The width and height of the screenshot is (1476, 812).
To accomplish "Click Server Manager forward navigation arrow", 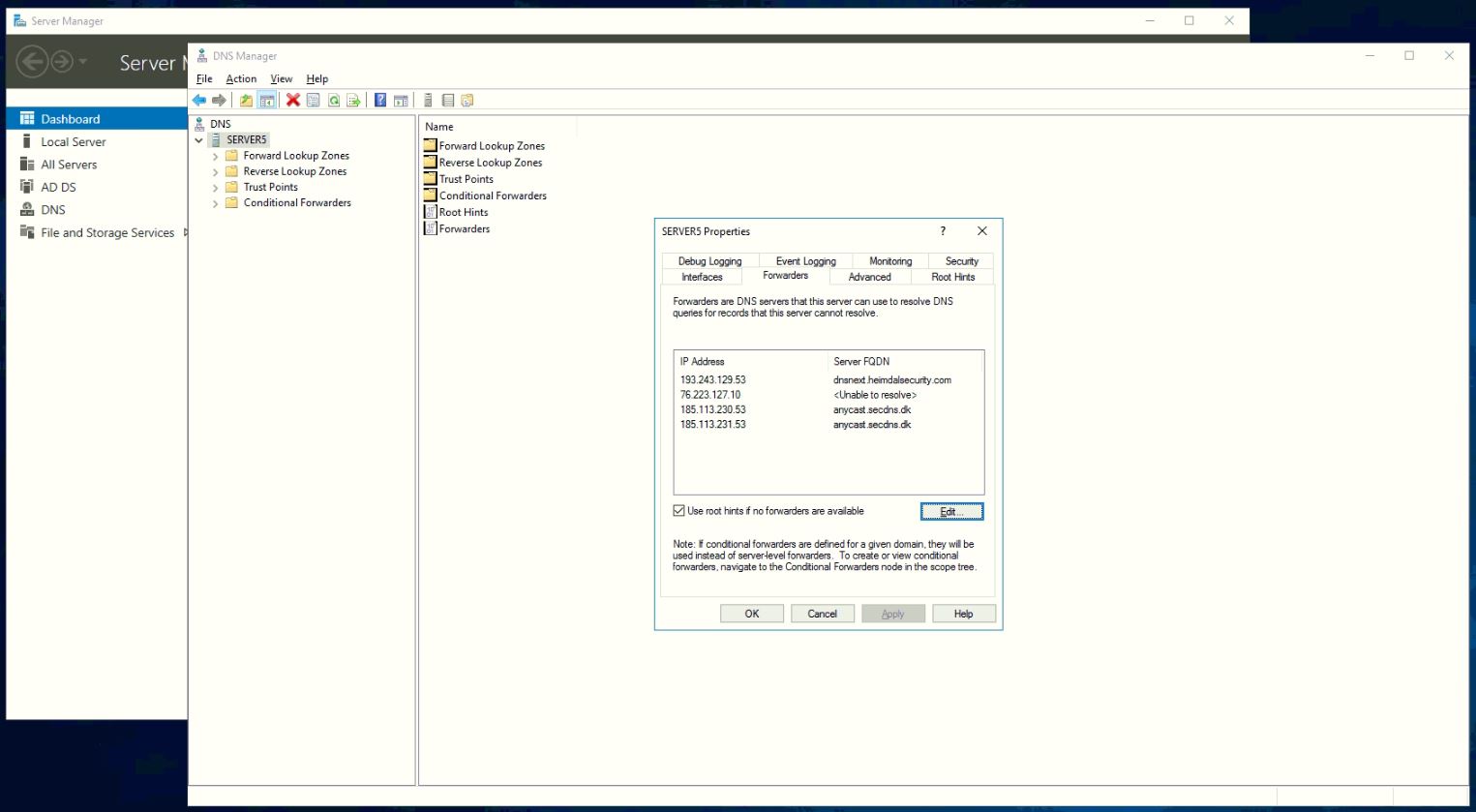I will pos(62,62).
